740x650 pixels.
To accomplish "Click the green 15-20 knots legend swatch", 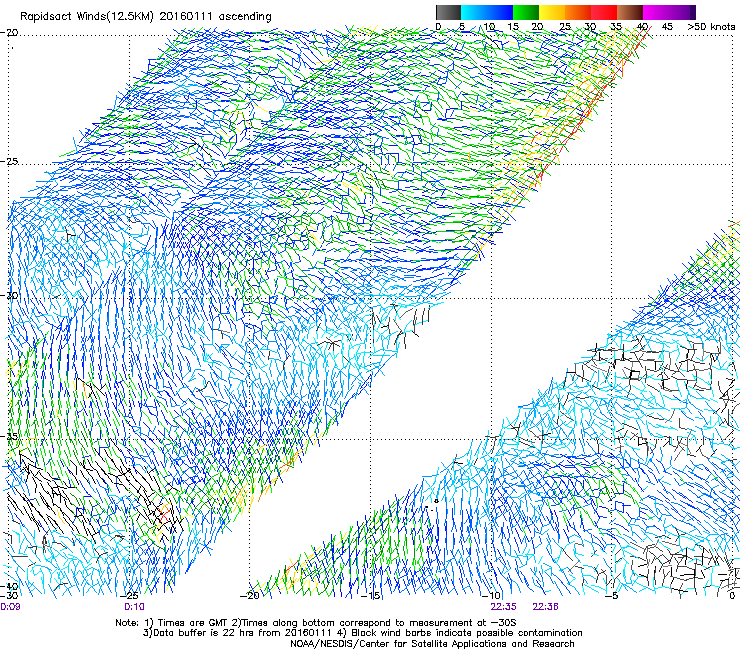I will click(x=526, y=12).
